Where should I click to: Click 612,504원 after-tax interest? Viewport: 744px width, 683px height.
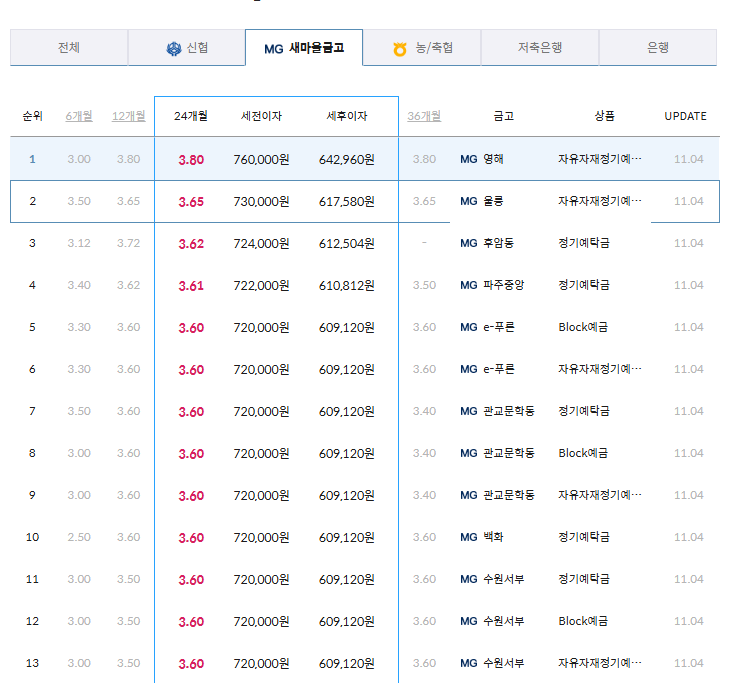click(x=347, y=243)
